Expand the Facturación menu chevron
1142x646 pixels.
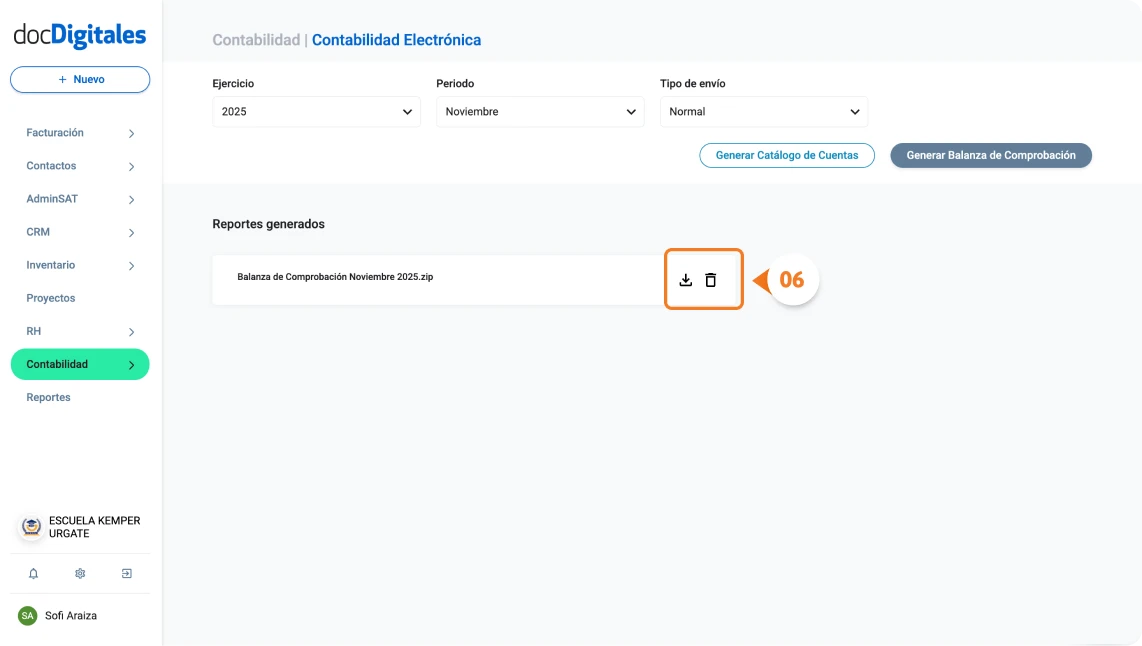(x=129, y=132)
